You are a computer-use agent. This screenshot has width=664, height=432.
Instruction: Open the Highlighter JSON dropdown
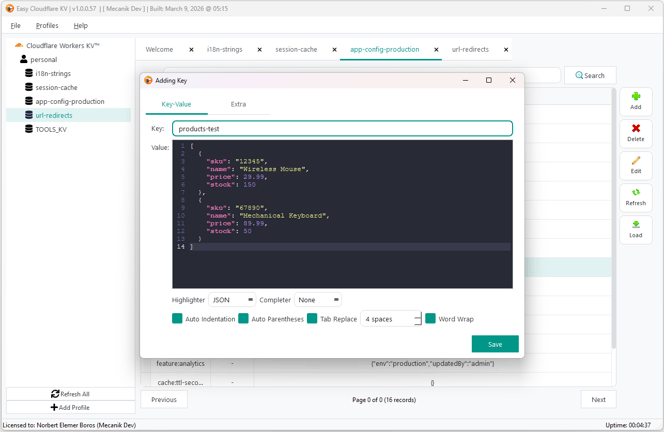(232, 300)
